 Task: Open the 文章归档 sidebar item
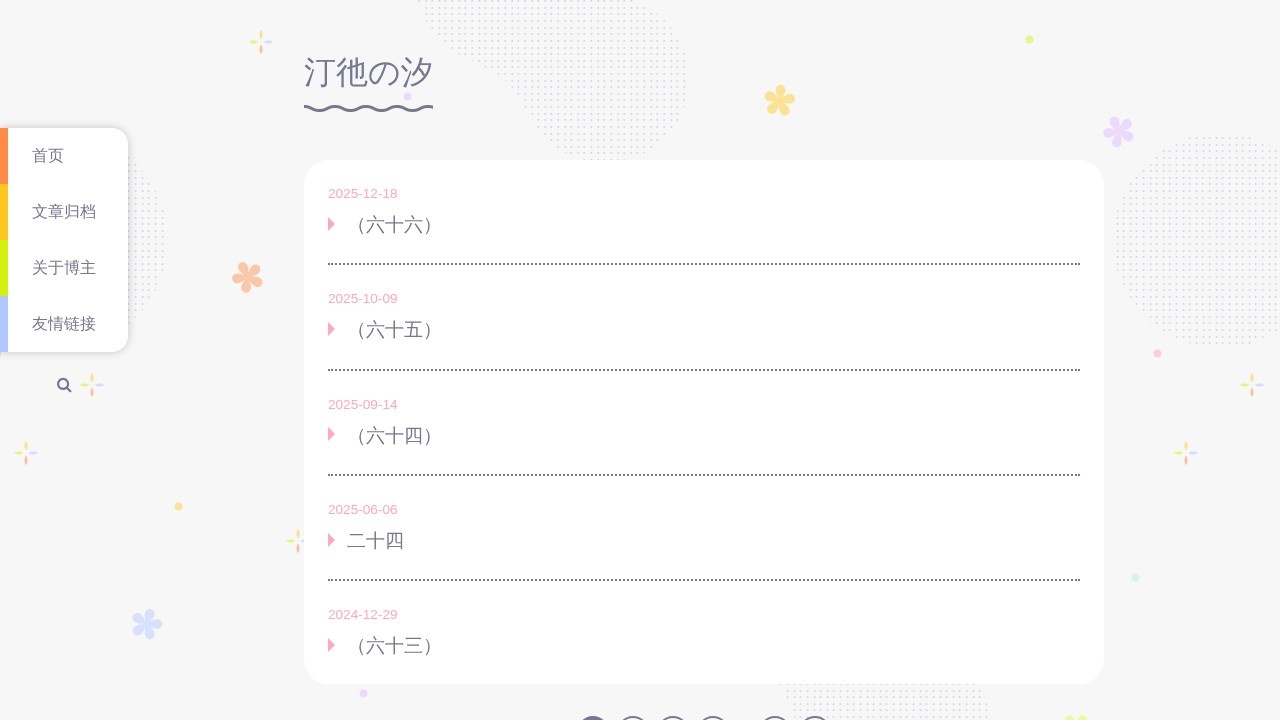tap(64, 212)
